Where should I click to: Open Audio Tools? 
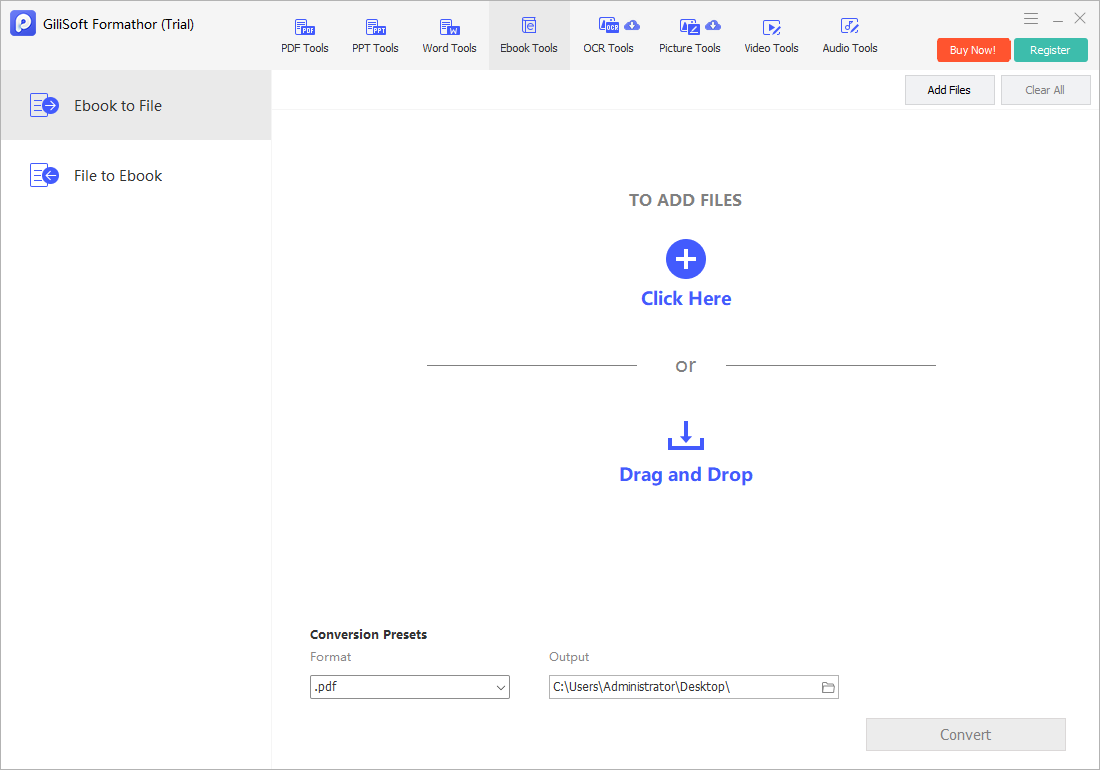850,36
